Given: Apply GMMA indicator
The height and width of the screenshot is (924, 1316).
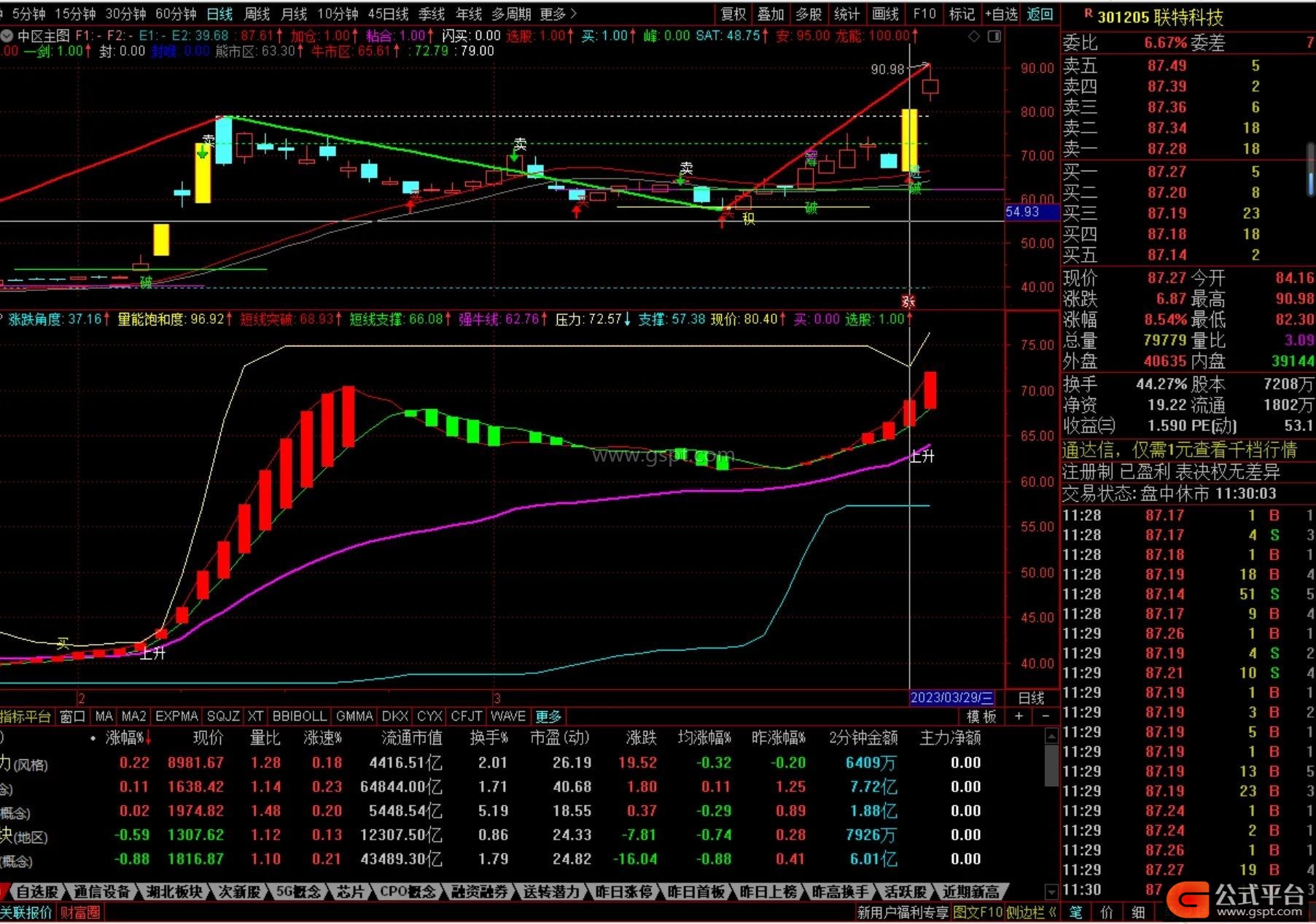Looking at the screenshot, I should [354, 716].
